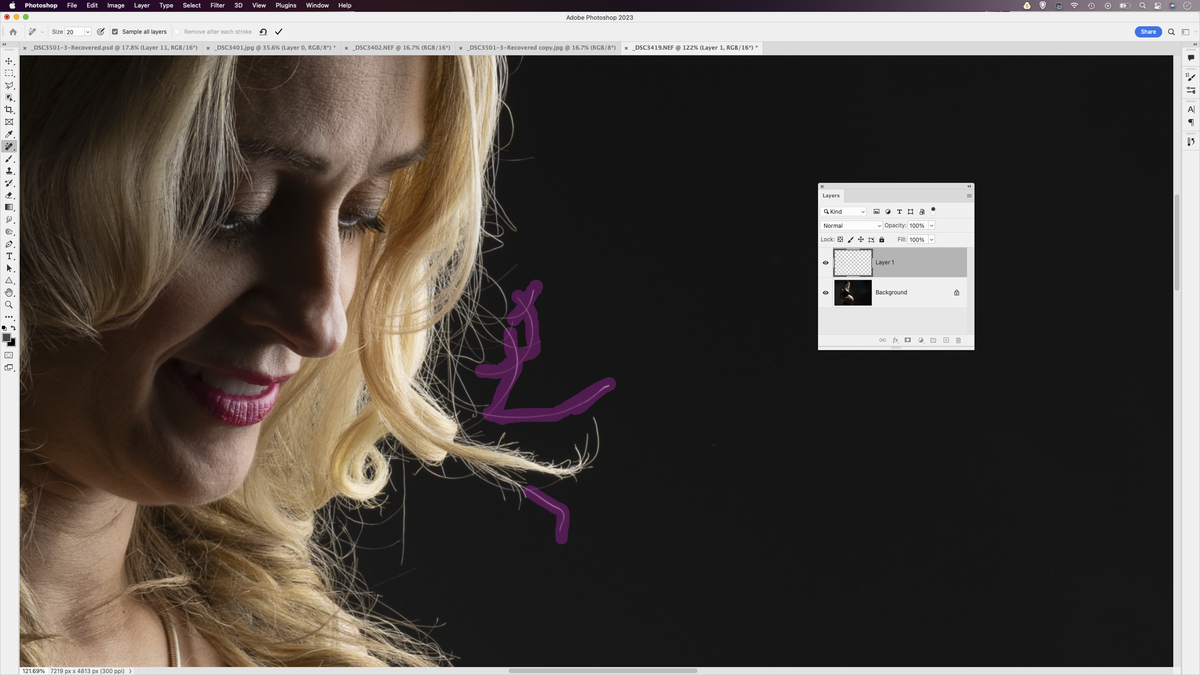Select the Crop tool
The height and width of the screenshot is (675, 1200).
click(x=9, y=109)
